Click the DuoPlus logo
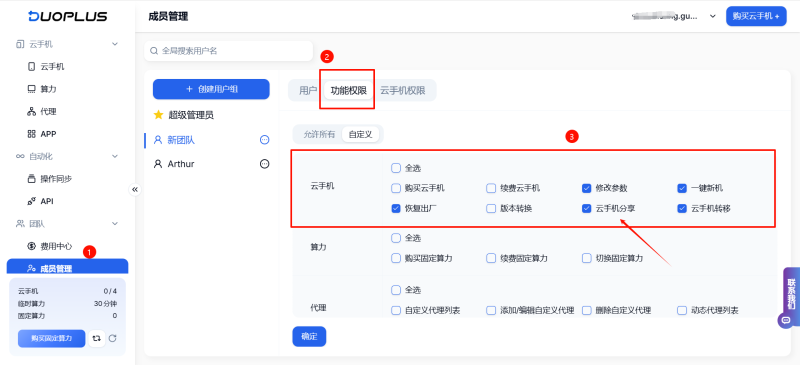 point(68,16)
